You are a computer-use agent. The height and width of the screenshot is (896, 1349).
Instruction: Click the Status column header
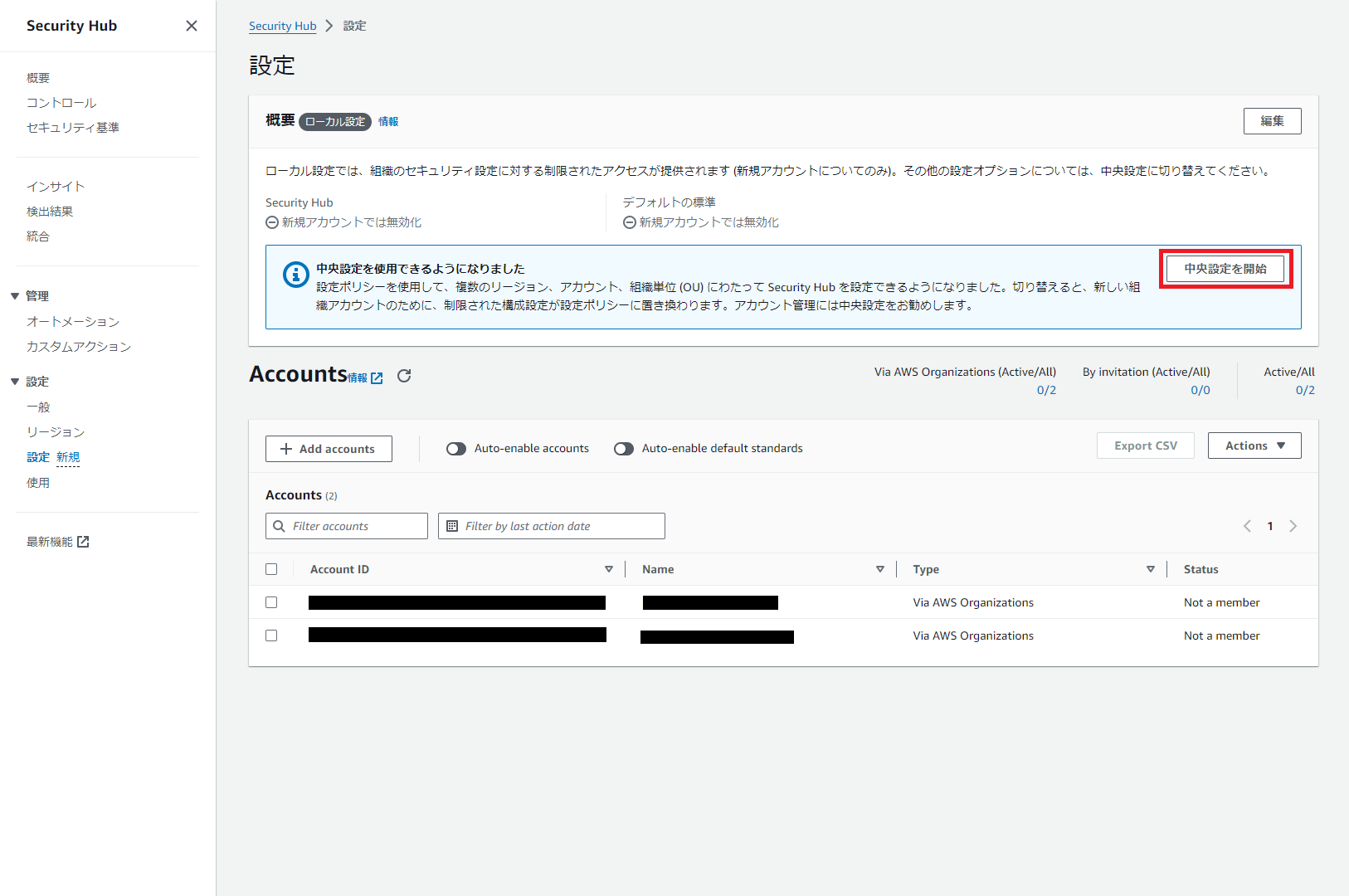(x=1200, y=569)
